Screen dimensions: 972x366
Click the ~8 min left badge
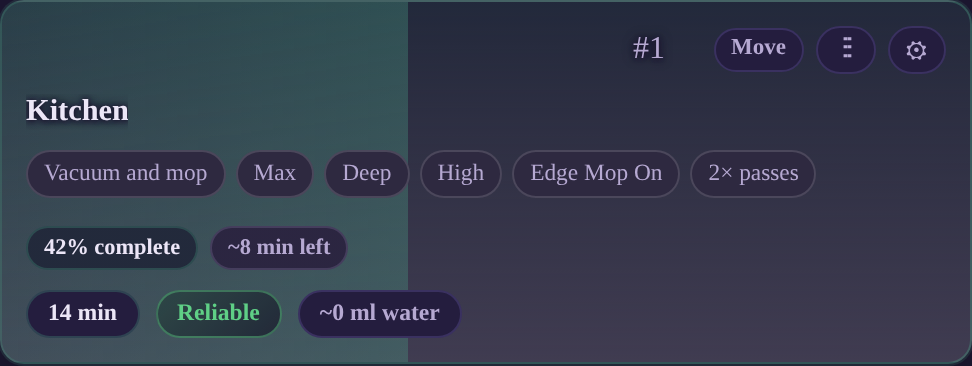[x=278, y=248]
